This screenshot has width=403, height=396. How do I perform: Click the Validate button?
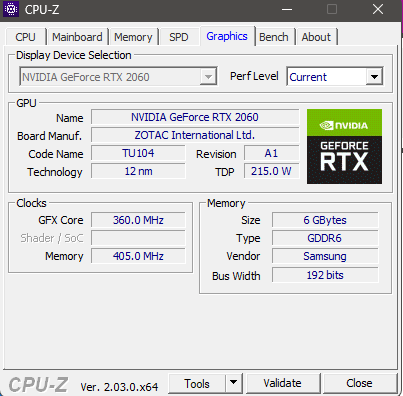[283, 383]
